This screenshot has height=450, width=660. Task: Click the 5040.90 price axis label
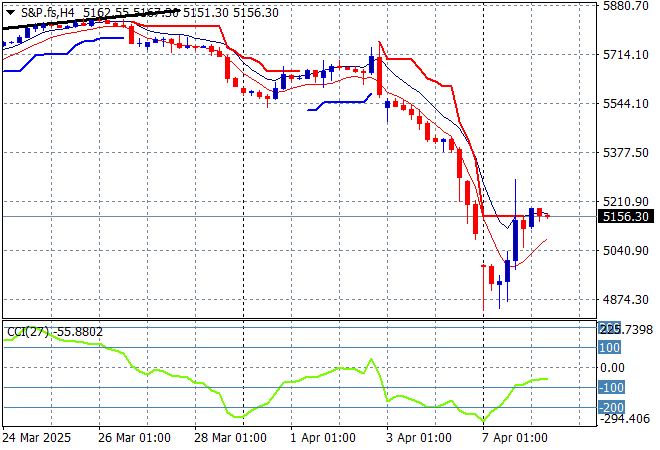pyautogui.click(x=625, y=250)
